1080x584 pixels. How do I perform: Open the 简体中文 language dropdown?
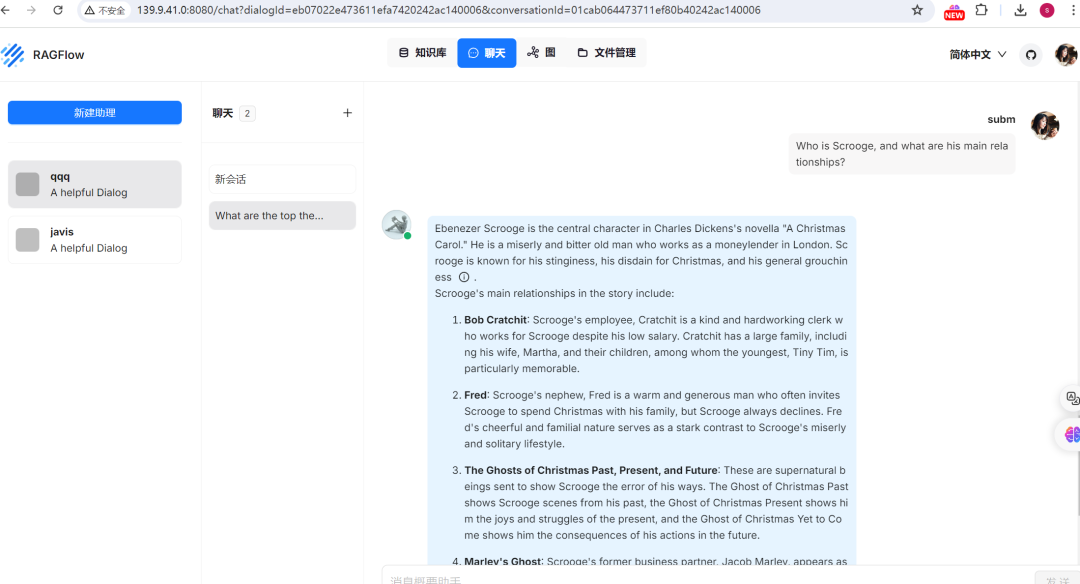click(975, 54)
